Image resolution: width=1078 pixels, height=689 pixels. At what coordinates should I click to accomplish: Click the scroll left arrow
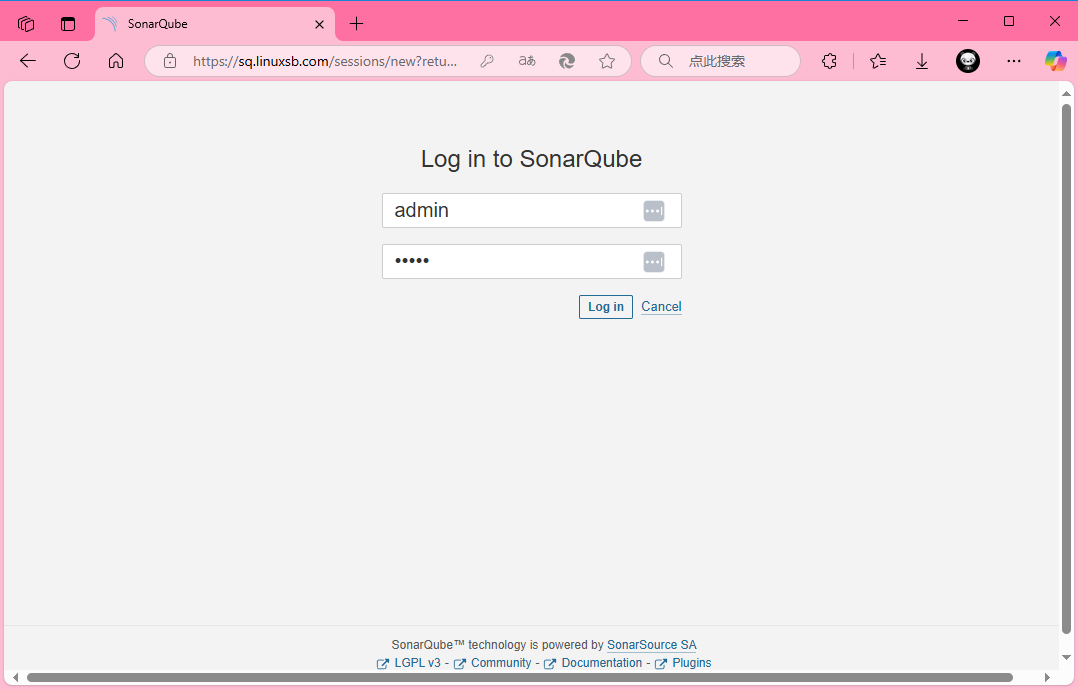coord(15,678)
